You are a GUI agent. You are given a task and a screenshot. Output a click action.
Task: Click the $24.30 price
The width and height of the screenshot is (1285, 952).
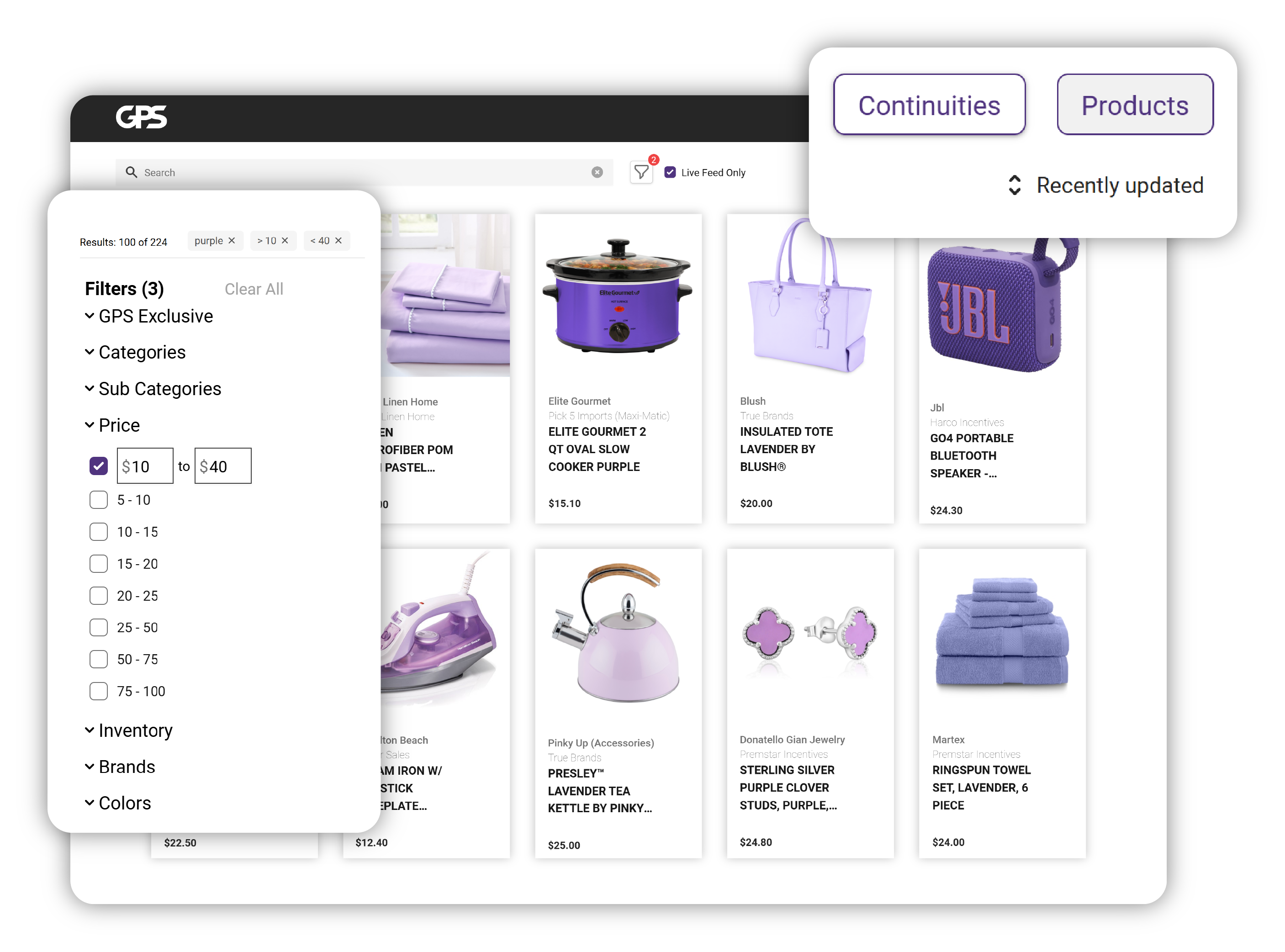[x=946, y=511]
